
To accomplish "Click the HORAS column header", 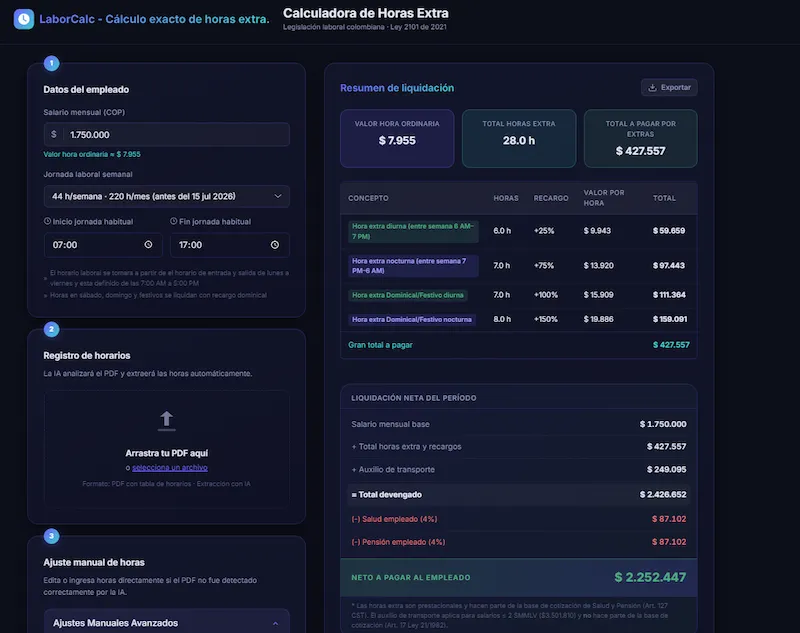I will [x=506, y=198].
